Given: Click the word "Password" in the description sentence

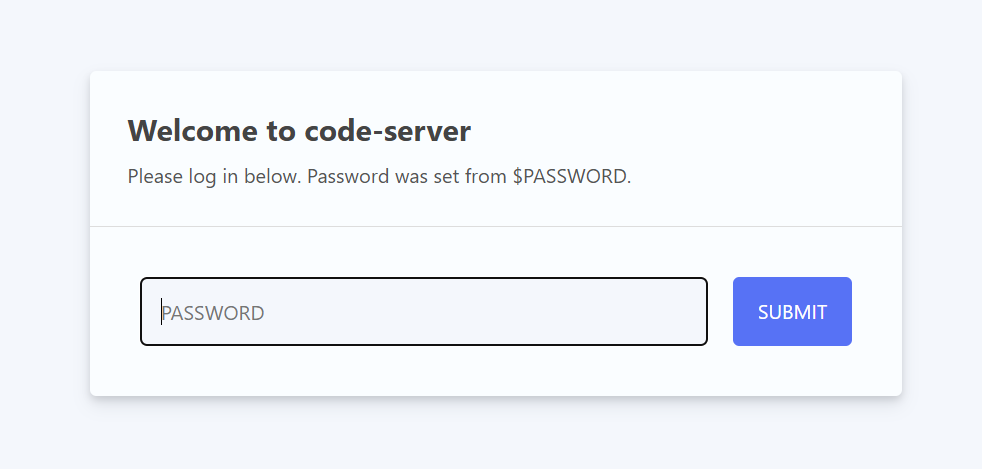Looking at the screenshot, I should coord(347,177).
